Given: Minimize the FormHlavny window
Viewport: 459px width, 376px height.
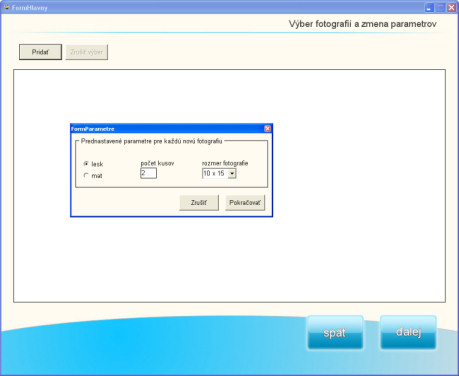Looking at the screenshot, I should pos(429,8).
